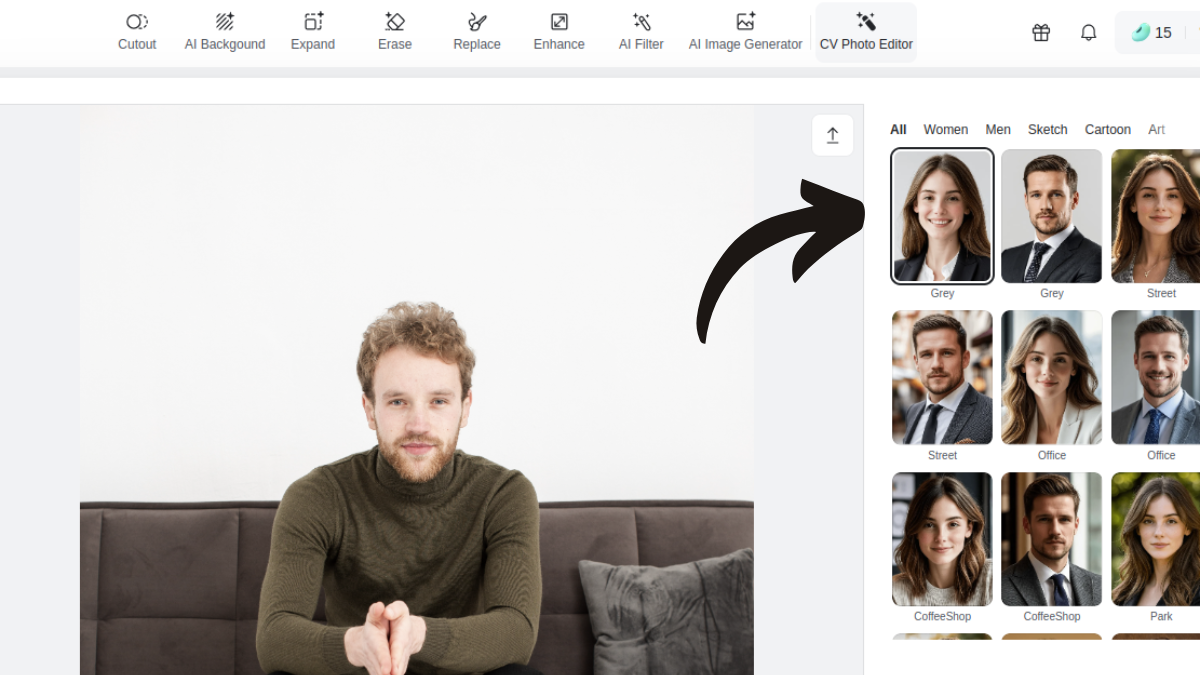The height and width of the screenshot is (675, 1200).
Task: Select the Cutout tool
Action: point(136,32)
